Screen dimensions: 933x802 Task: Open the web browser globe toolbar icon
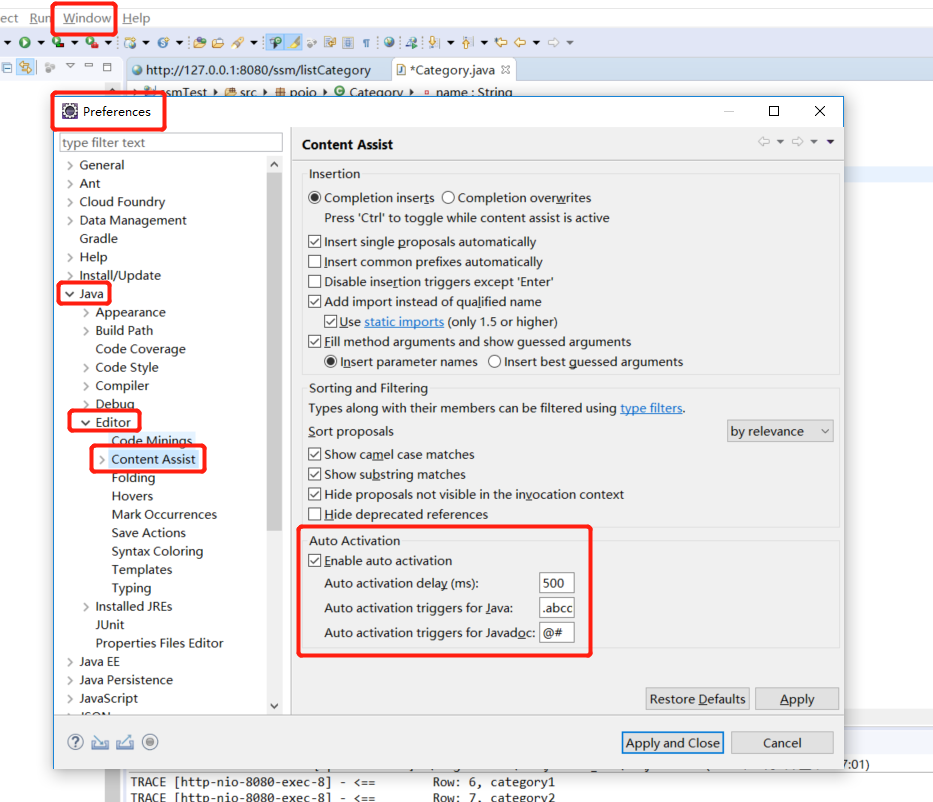388,43
